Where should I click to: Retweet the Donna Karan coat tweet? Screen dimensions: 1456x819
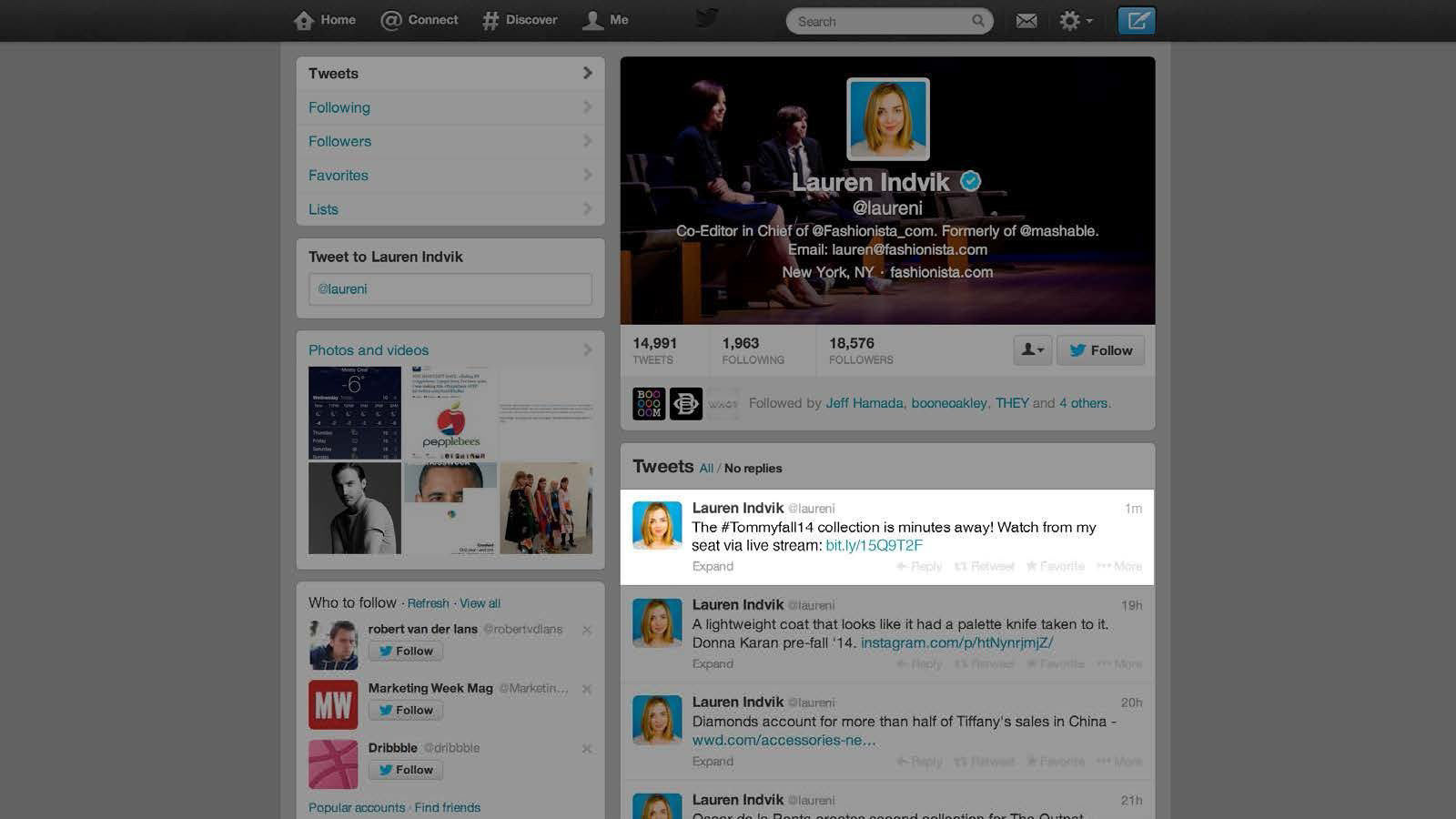click(984, 663)
